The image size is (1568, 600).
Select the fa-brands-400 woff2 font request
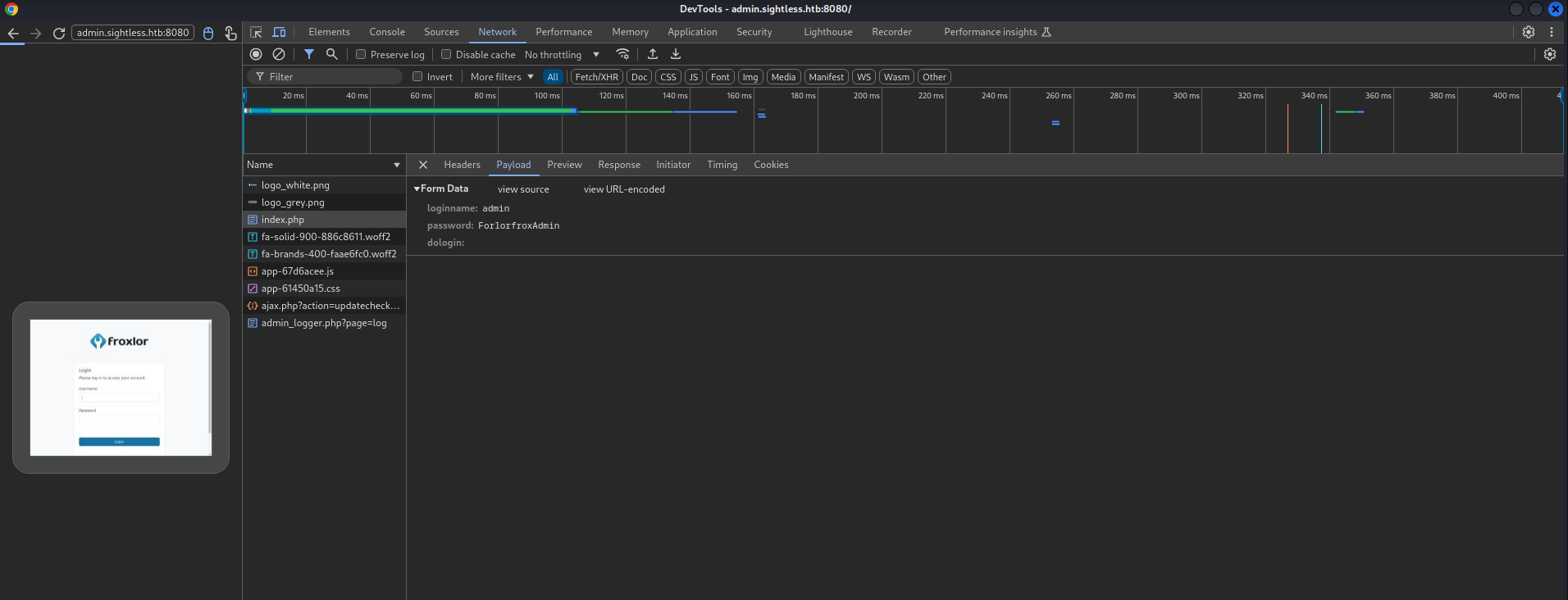pyautogui.click(x=324, y=254)
